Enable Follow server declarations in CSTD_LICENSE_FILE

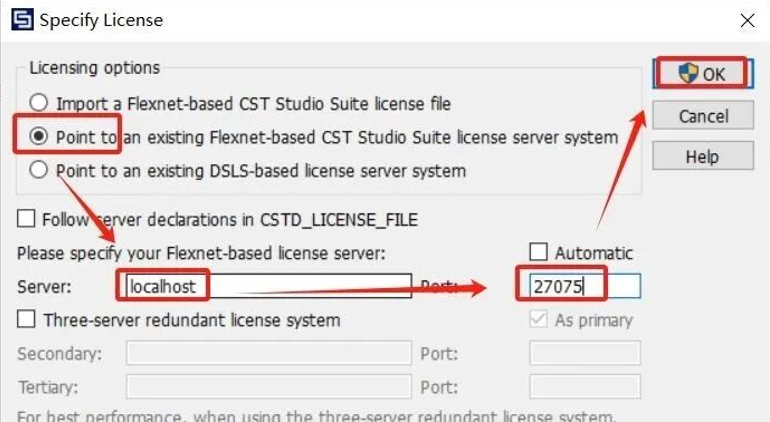pos(26,219)
